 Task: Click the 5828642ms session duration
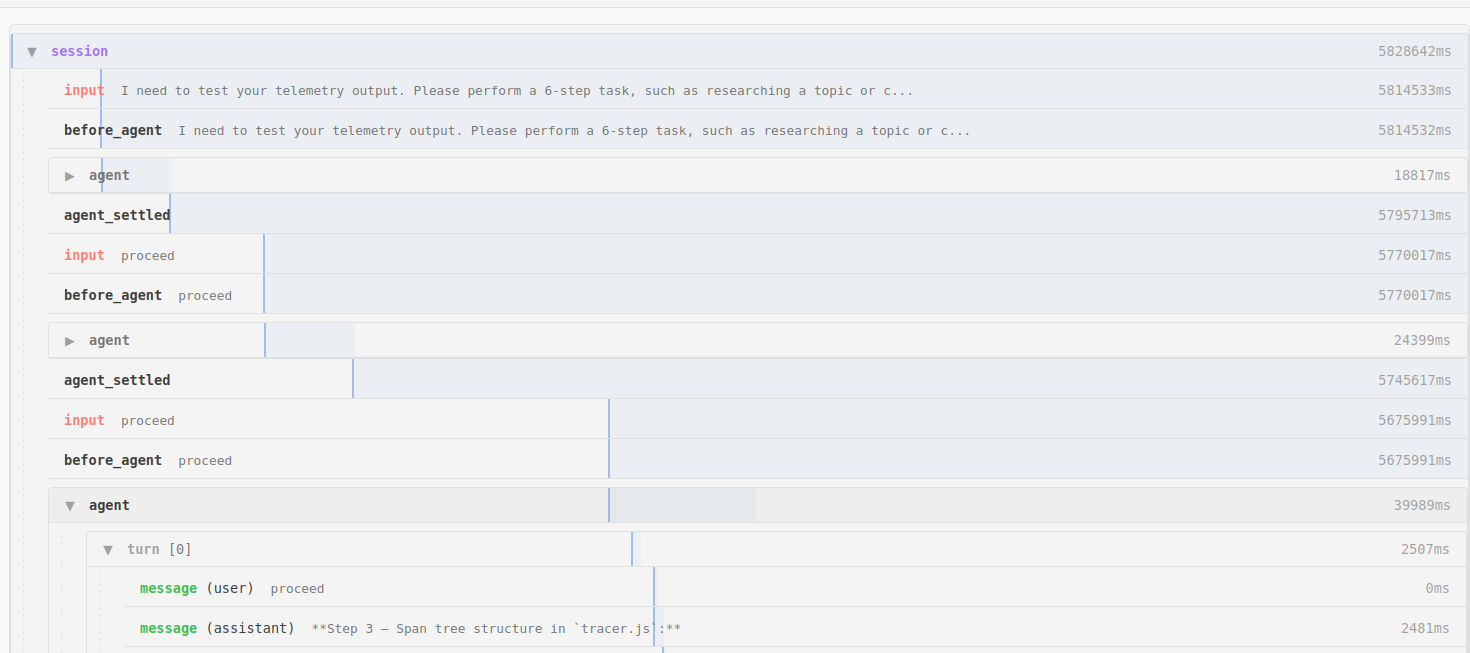pos(1414,51)
